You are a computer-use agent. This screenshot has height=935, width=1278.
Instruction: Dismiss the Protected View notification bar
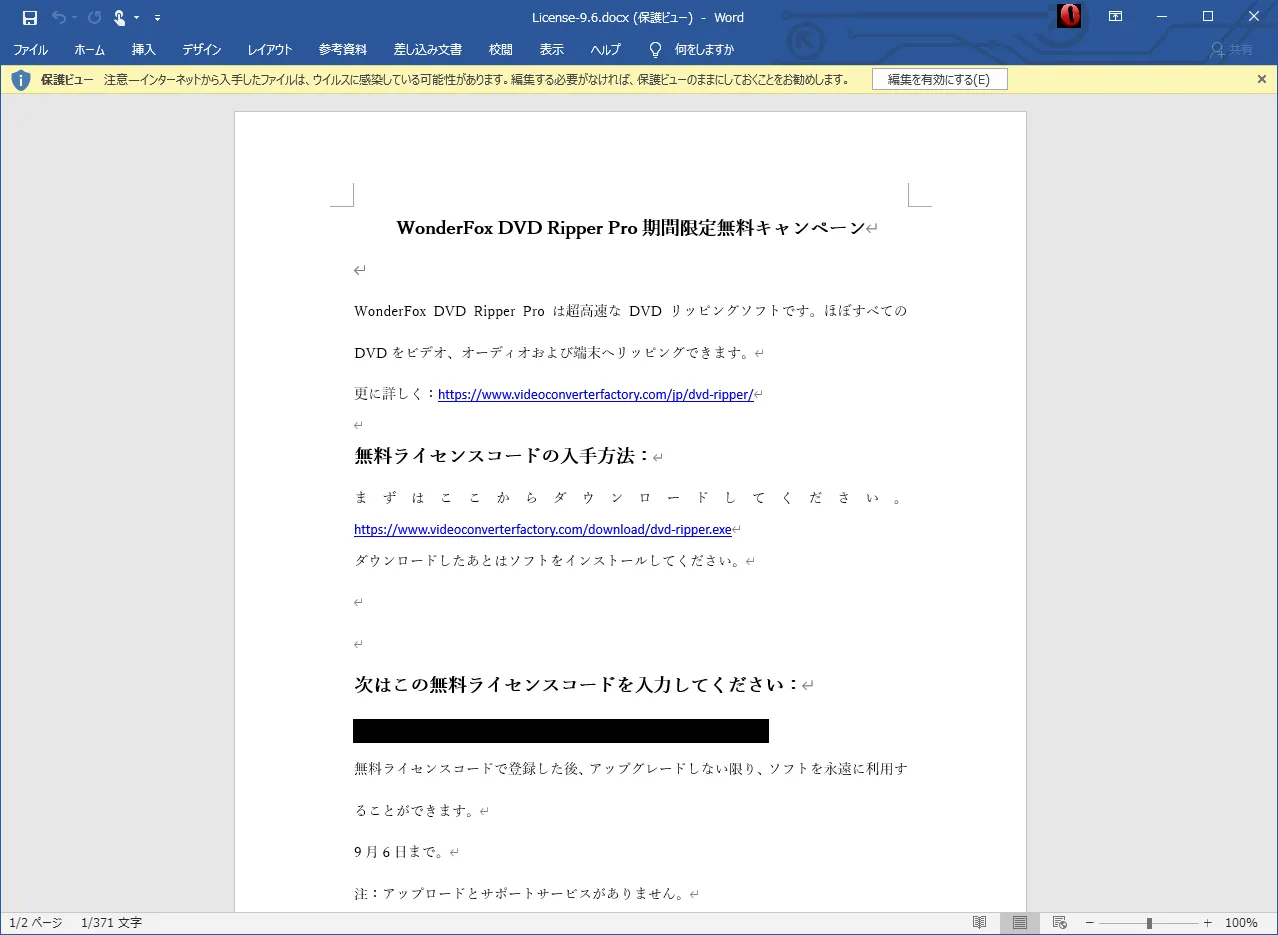pos(1262,79)
